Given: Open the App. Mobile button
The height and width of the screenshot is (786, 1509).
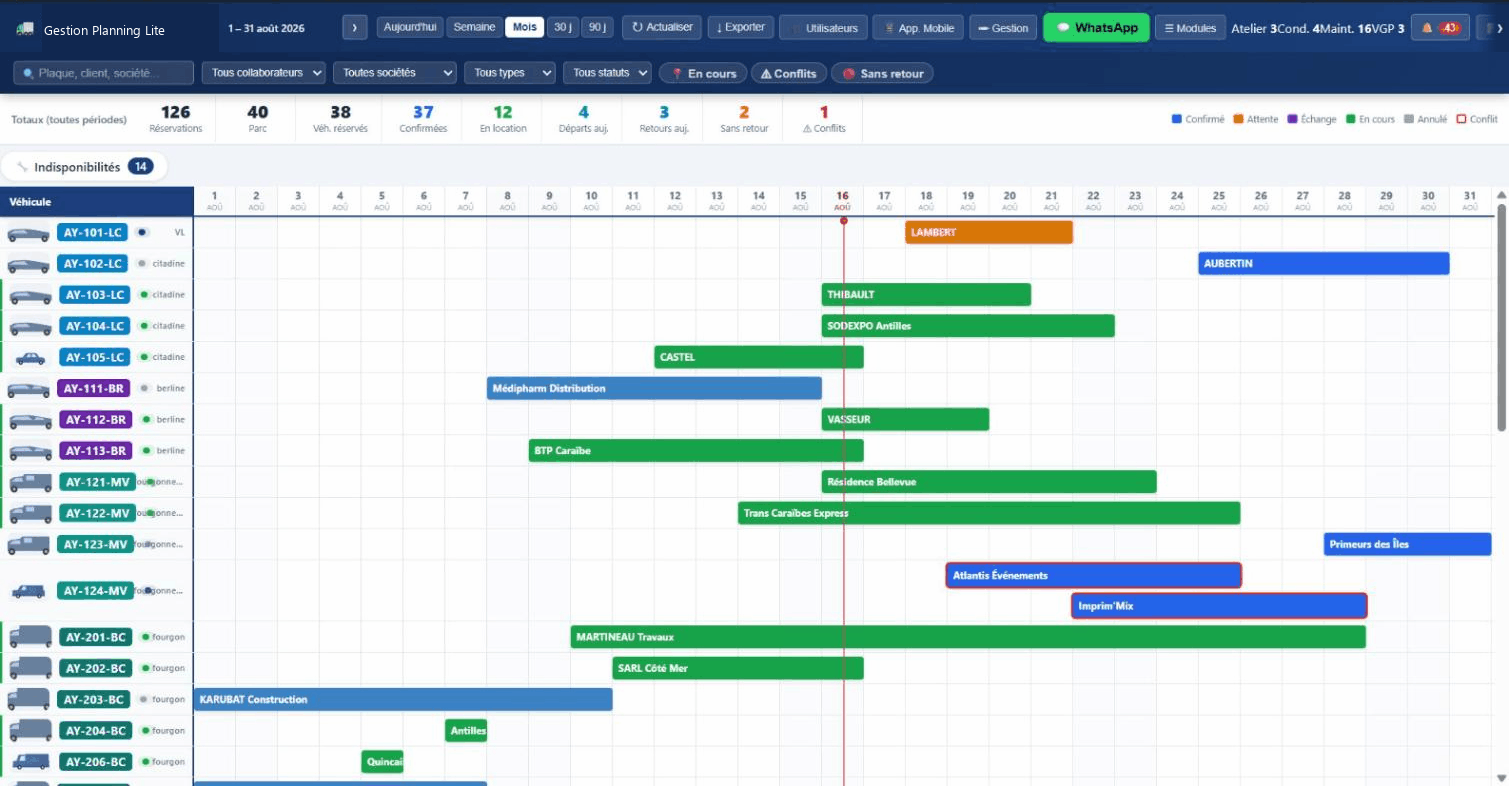Looking at the screenshot, I should (x=918, y=28).
